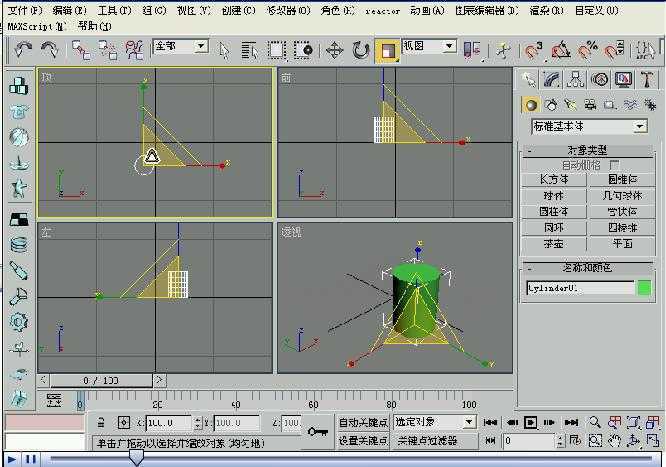
Task: Click the 圆柱体 cylinder primitive button
Action: (x=554, y=212)
